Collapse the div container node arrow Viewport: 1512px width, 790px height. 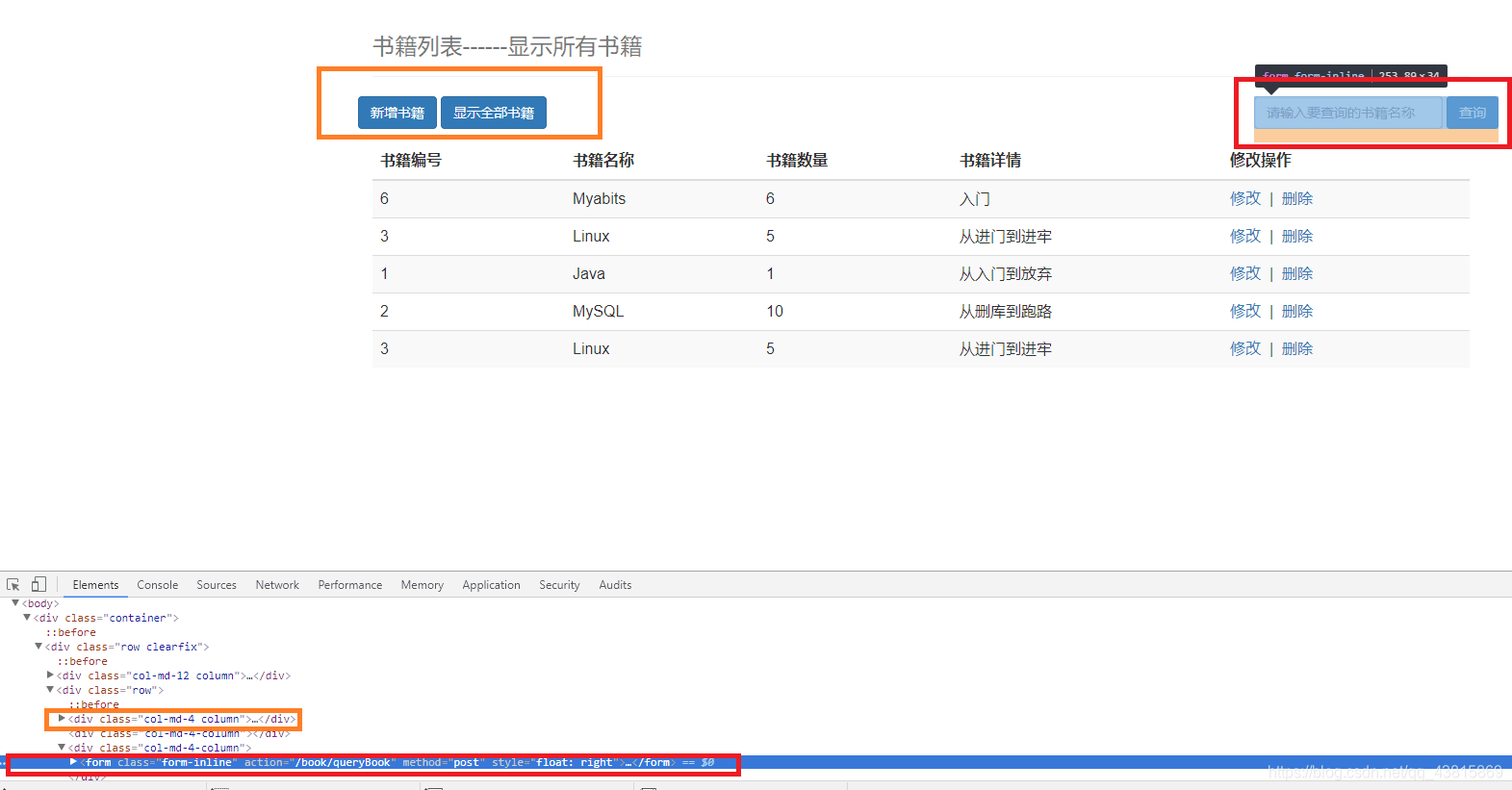[x=27, y=618]
